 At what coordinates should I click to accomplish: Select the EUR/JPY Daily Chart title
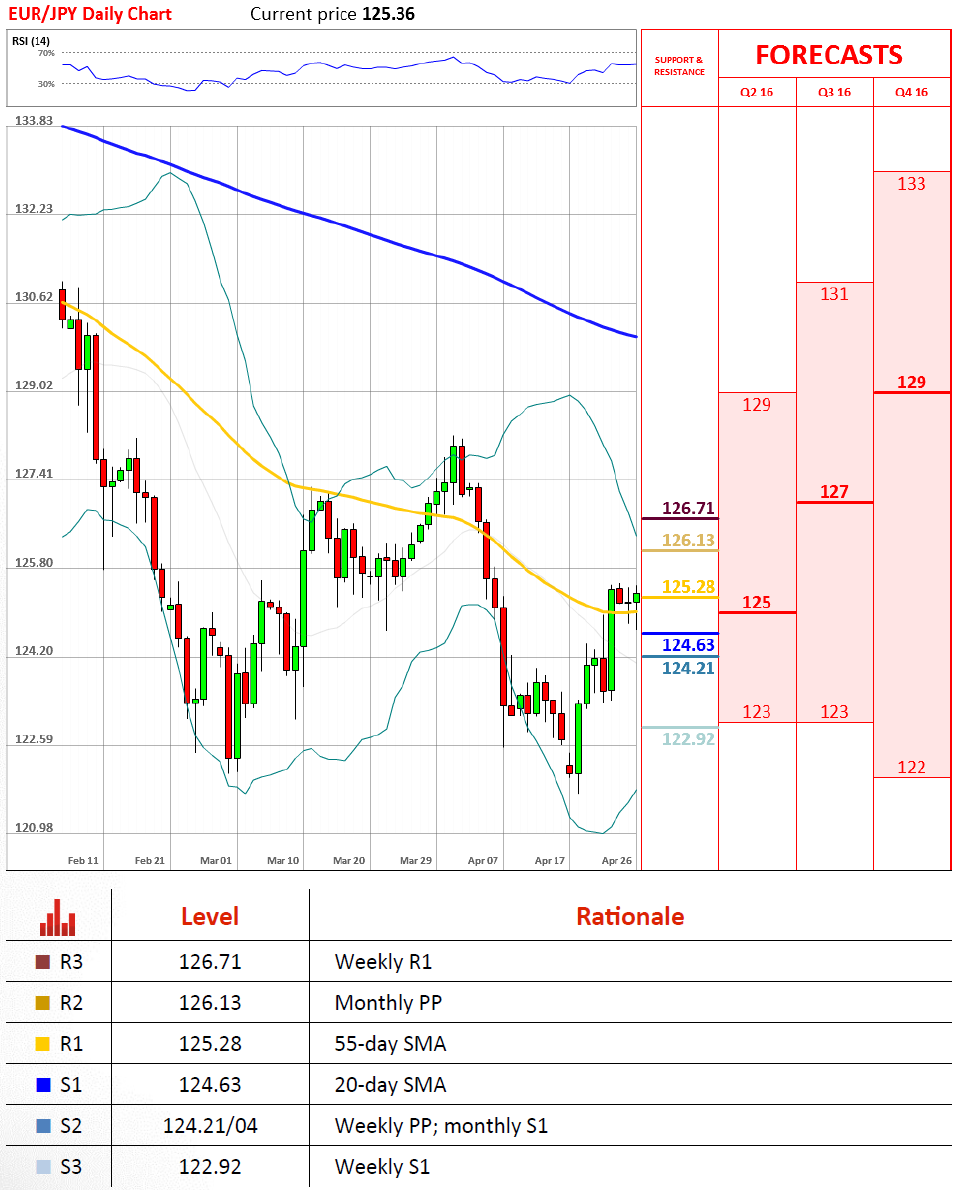click(90, 14)
